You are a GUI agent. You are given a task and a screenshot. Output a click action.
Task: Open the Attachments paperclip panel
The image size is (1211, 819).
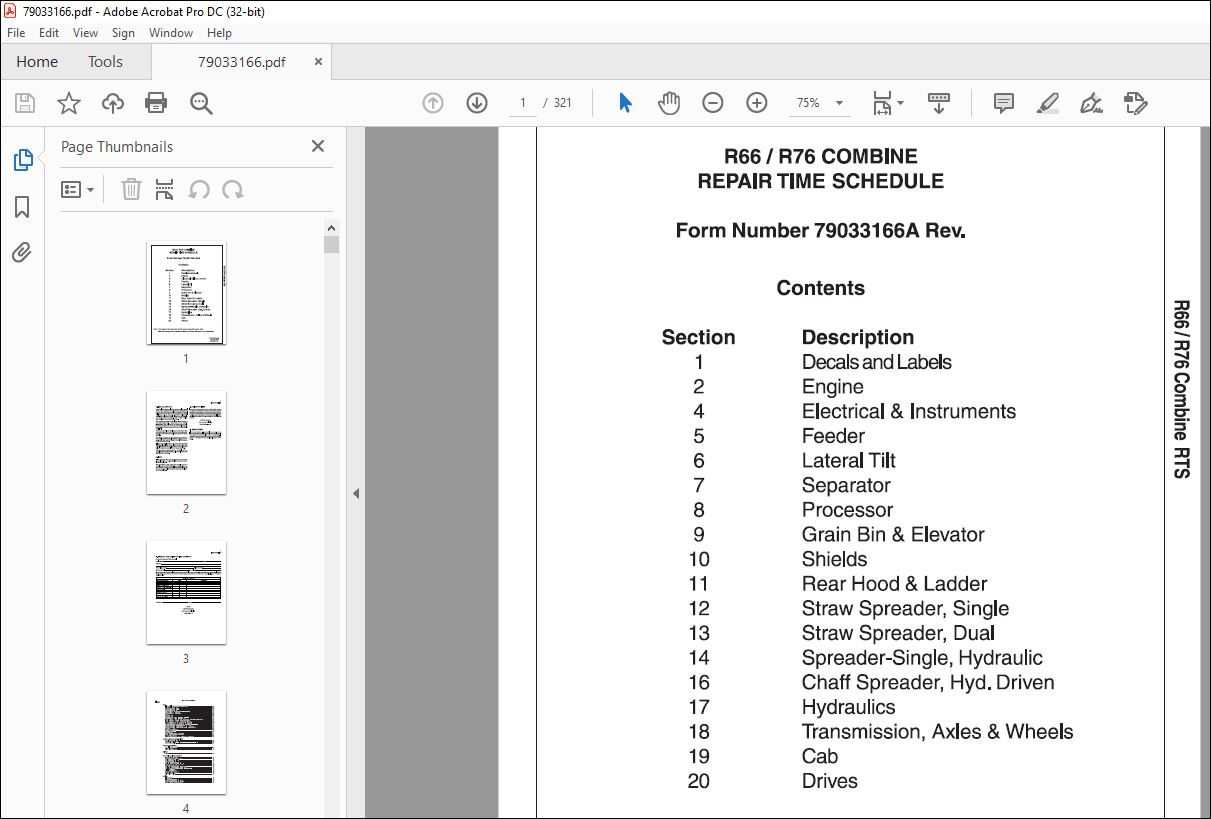click(22, 252)
